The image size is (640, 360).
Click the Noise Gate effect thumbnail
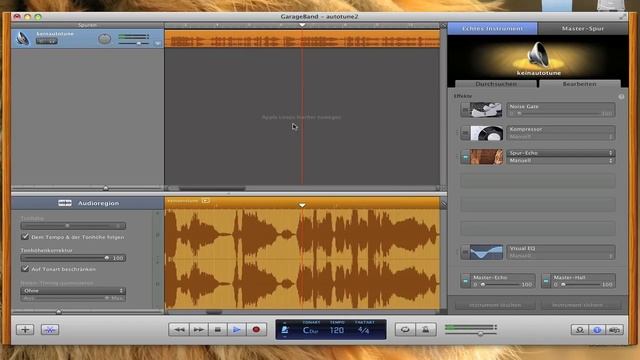click(x=486, y=110)
